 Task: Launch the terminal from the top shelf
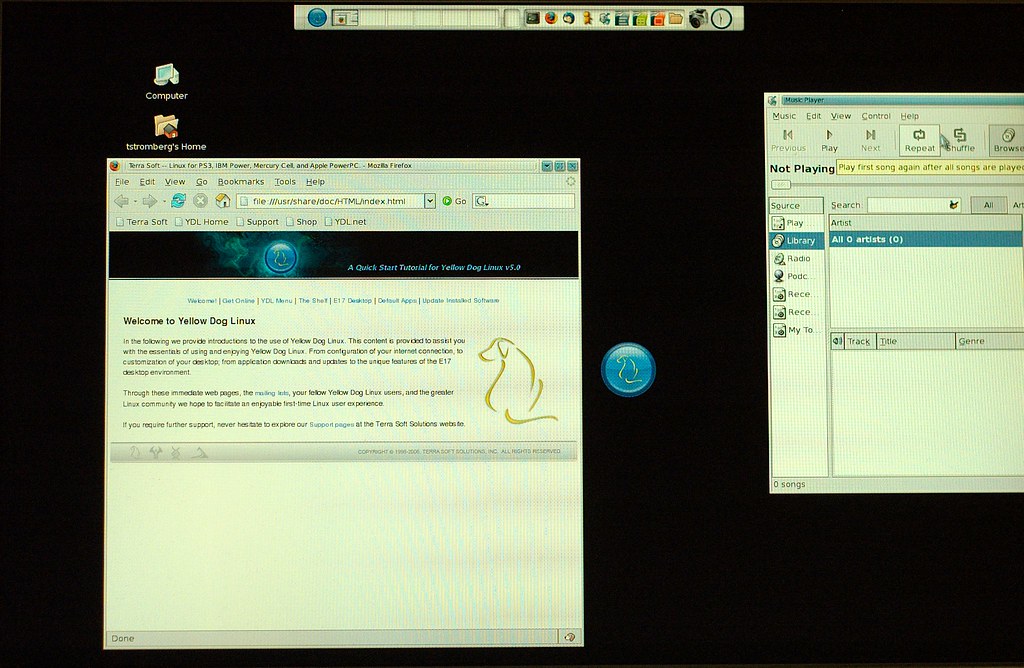[x=533, y=18]
